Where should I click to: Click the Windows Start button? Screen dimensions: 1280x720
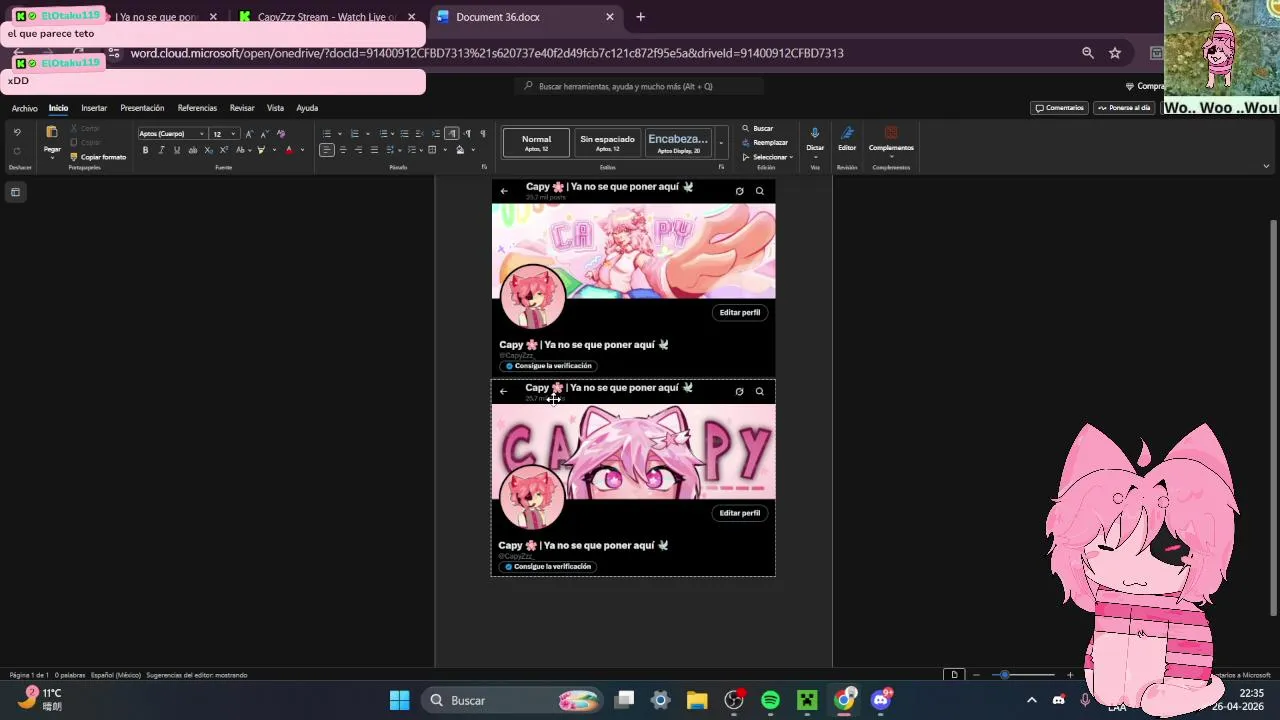(399, 700)
